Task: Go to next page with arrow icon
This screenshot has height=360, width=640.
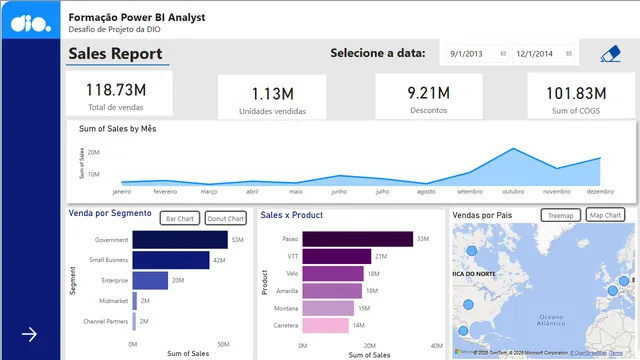Action: click(x=29, y=334)
